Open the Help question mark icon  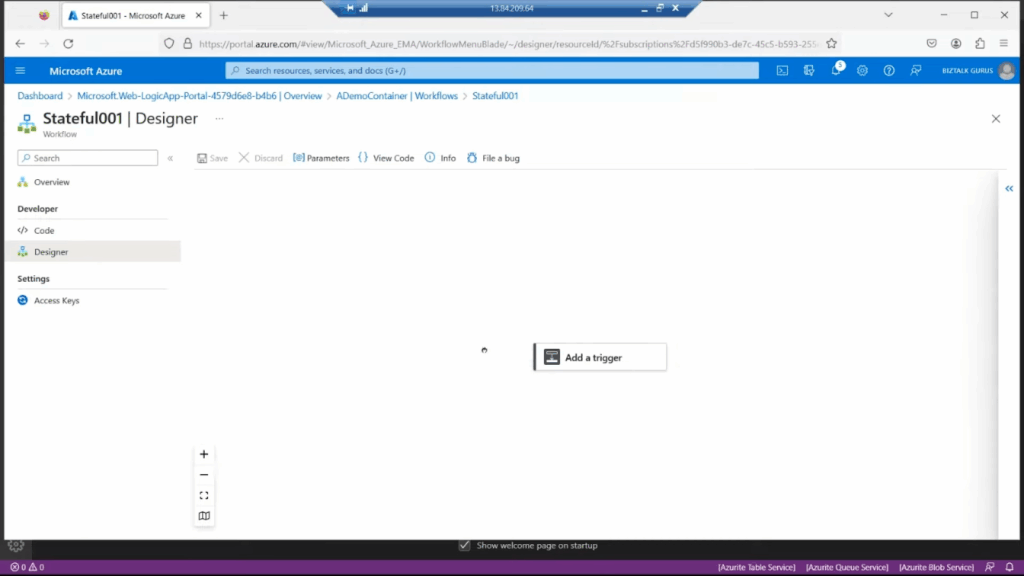889,71
